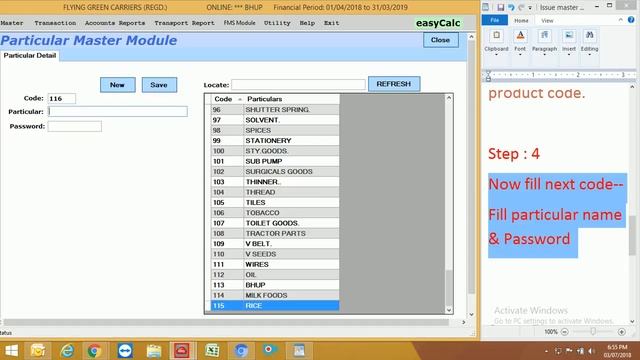Select the TOBACCO row

[x=275, y=213]
